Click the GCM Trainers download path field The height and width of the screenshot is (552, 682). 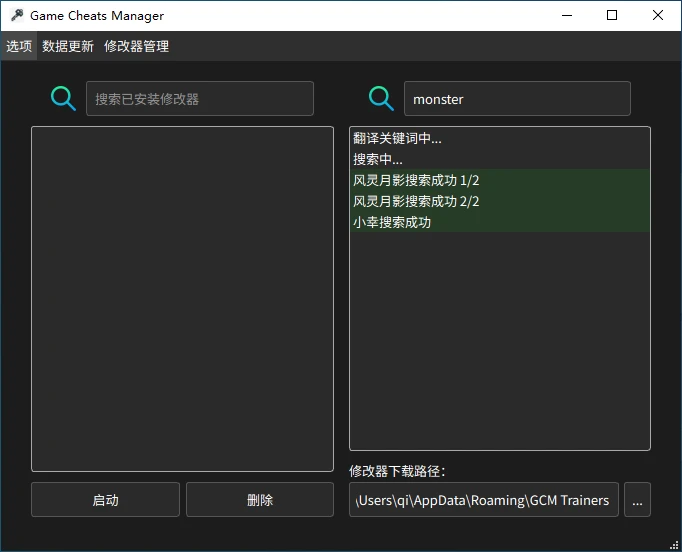(484, 500)
